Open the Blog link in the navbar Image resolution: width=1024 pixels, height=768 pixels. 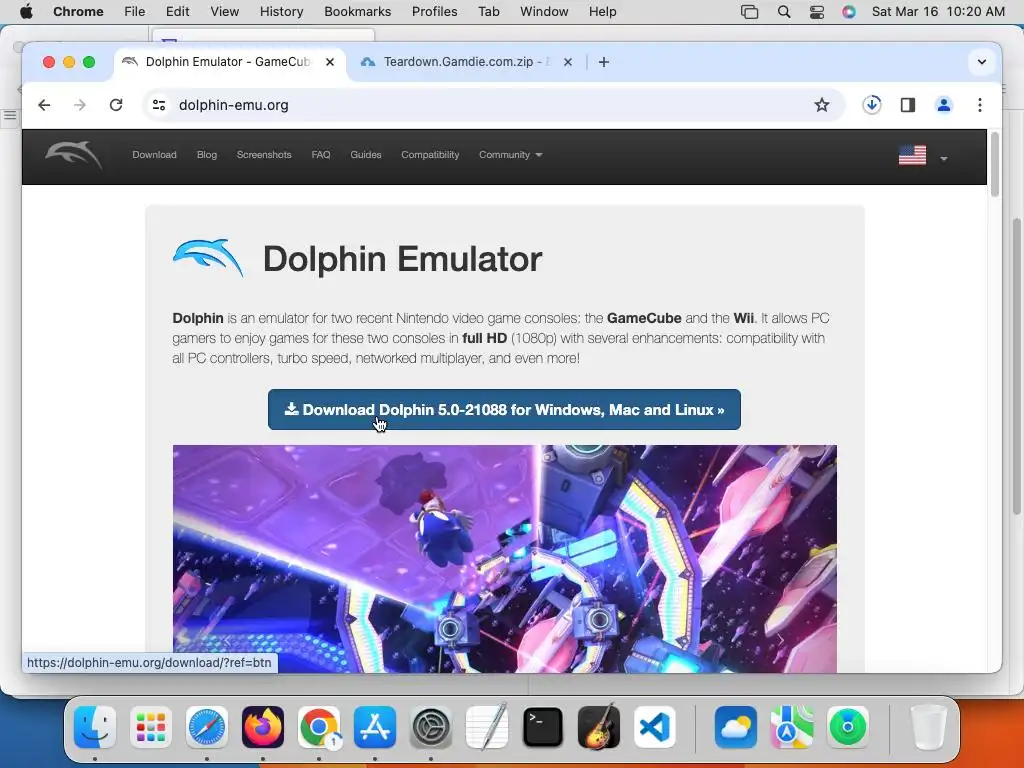[206, 155]
